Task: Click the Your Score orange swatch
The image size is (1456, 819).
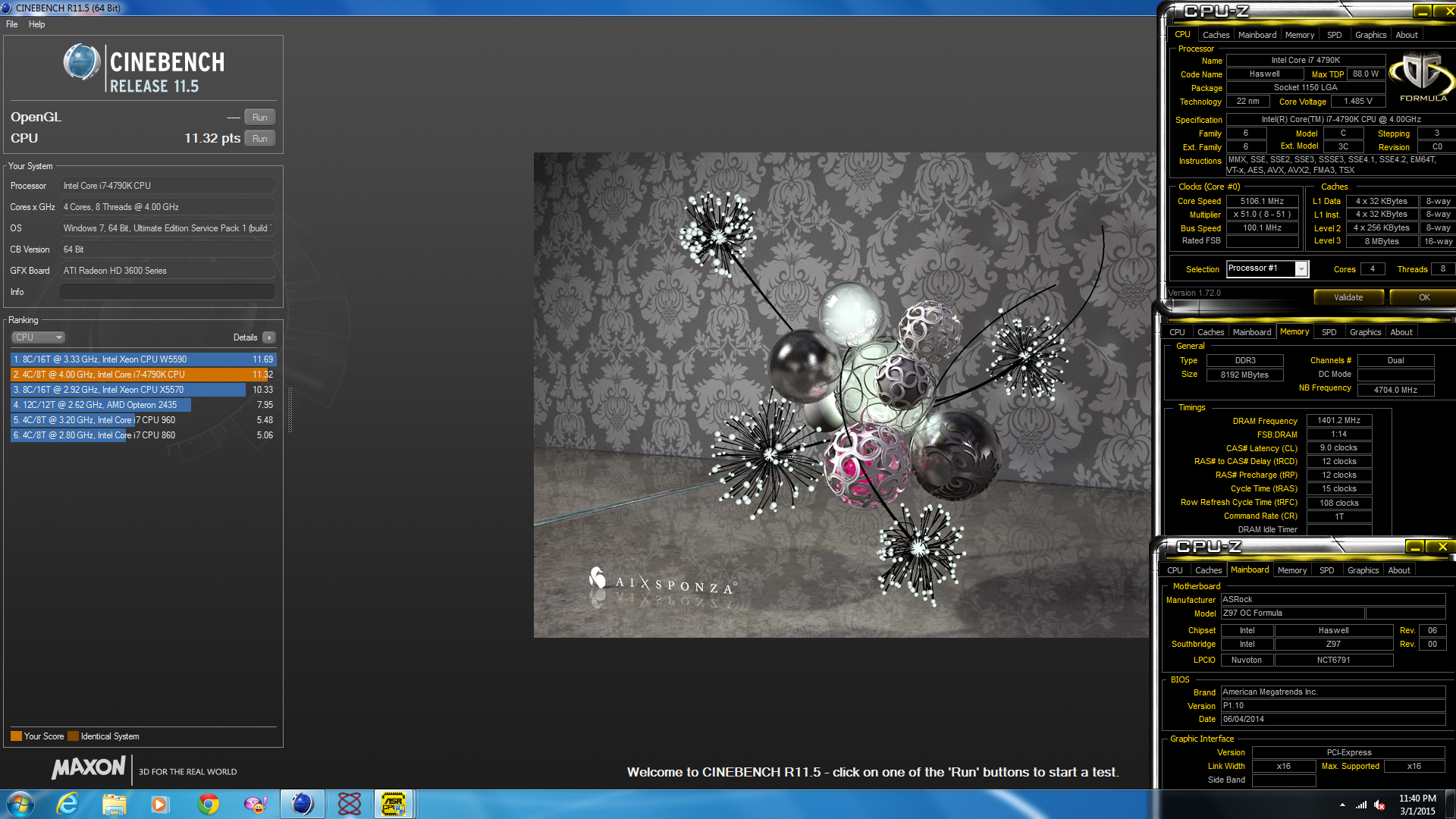Action: coord(16,736)
